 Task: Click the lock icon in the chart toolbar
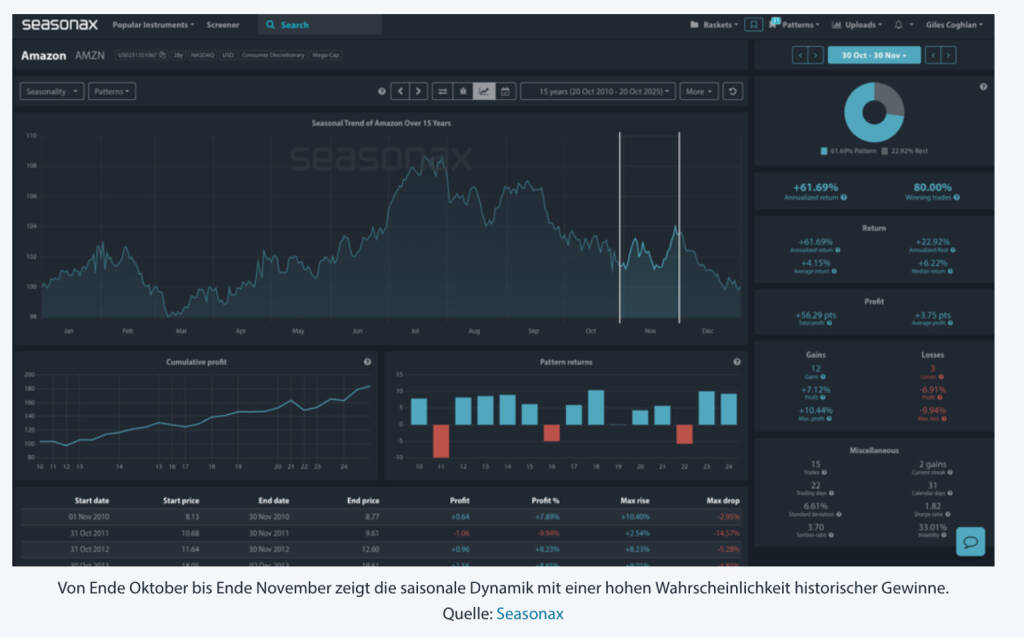pyautogui.click(x=463, y=91)
